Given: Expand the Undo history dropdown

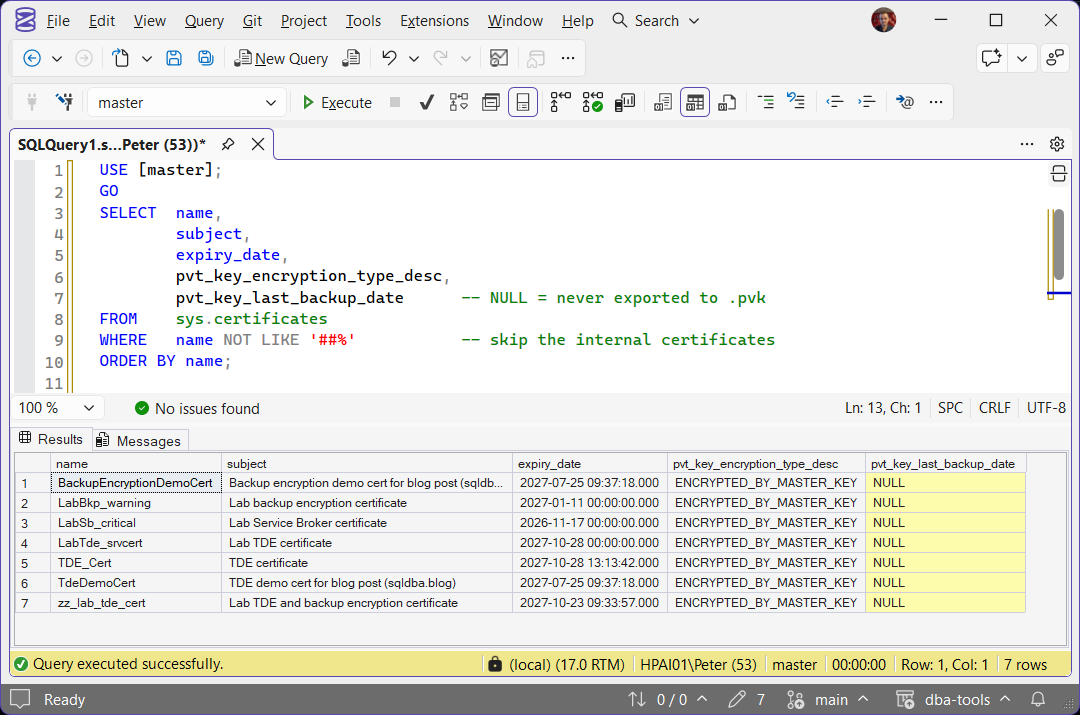Looking at the screenshot, I should tap(414, 59).
